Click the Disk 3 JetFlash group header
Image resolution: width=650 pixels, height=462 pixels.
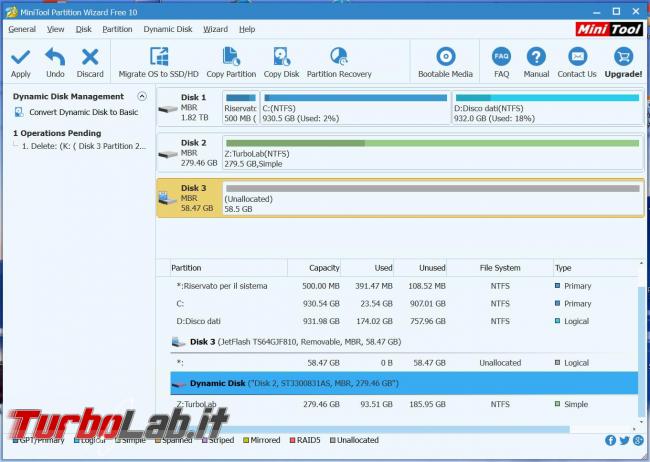404,342
